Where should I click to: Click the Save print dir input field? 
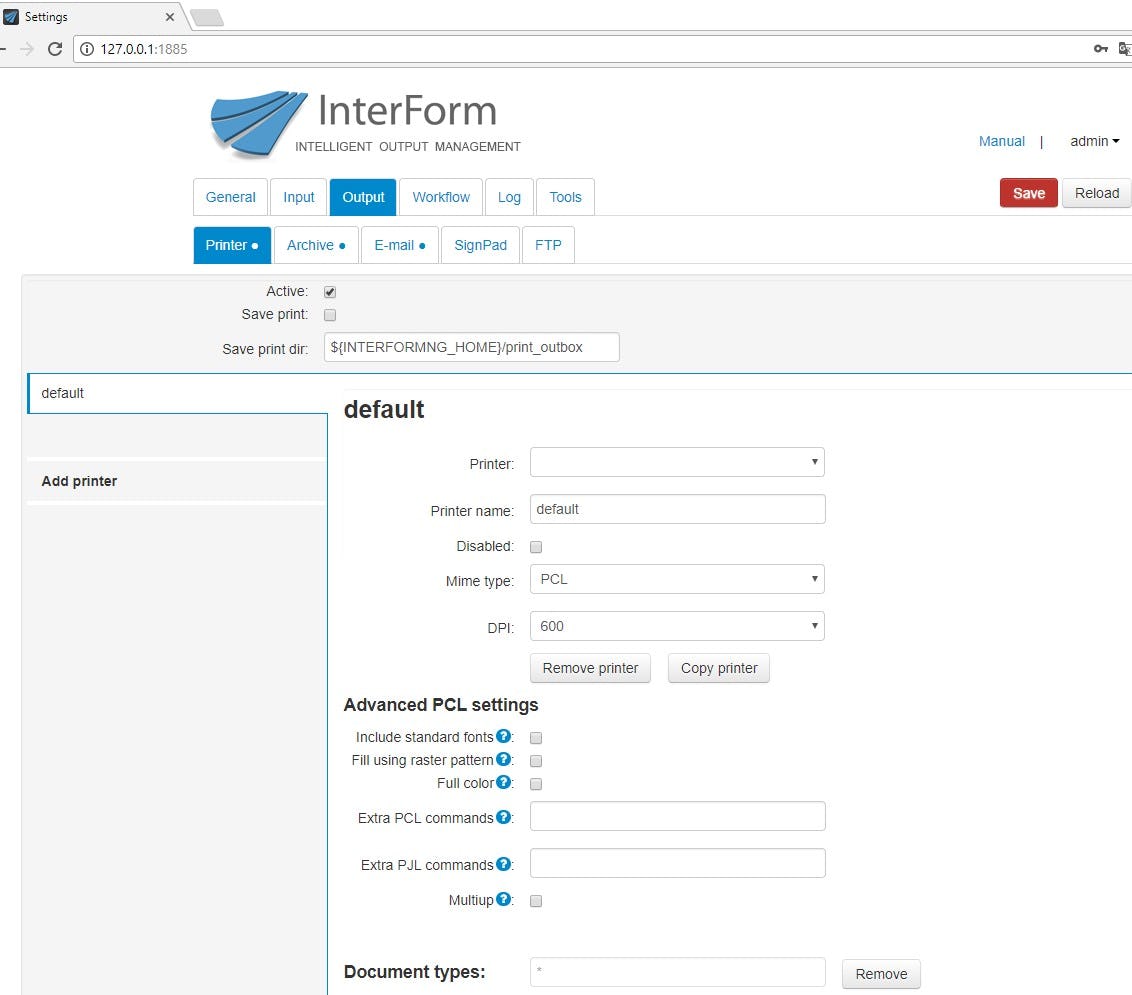[x=471, y=346]
